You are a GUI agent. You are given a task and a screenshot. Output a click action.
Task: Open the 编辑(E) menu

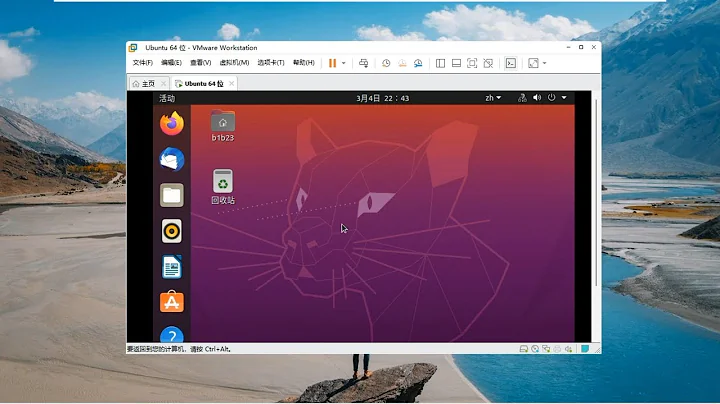(x=171, y=63)
